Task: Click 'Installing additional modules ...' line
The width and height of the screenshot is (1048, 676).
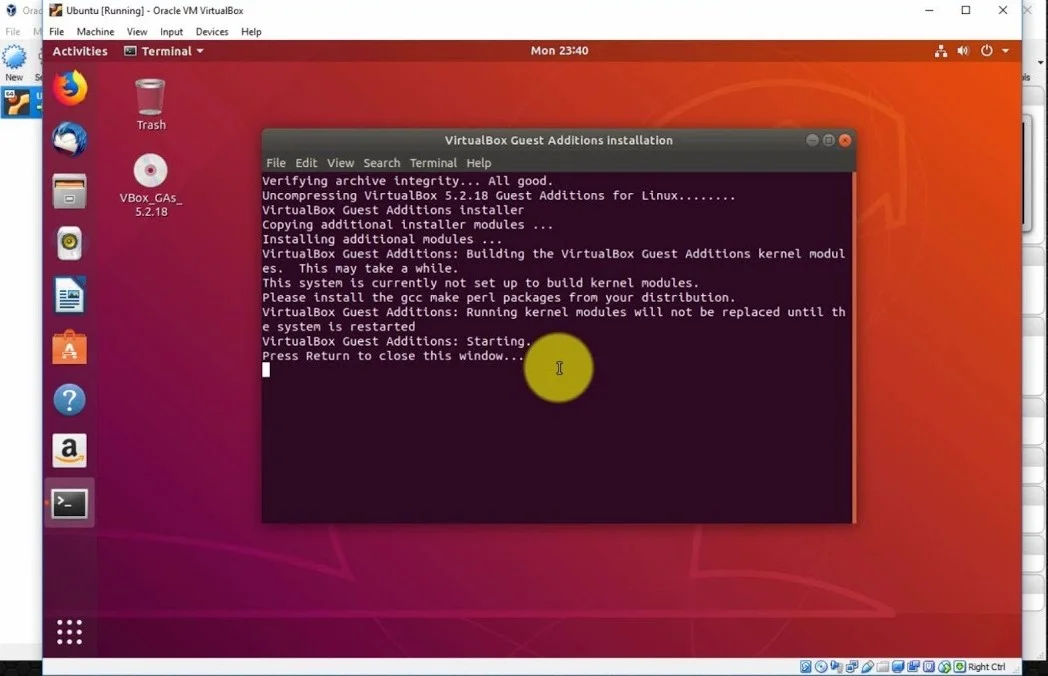Action: tap(382, 239)
